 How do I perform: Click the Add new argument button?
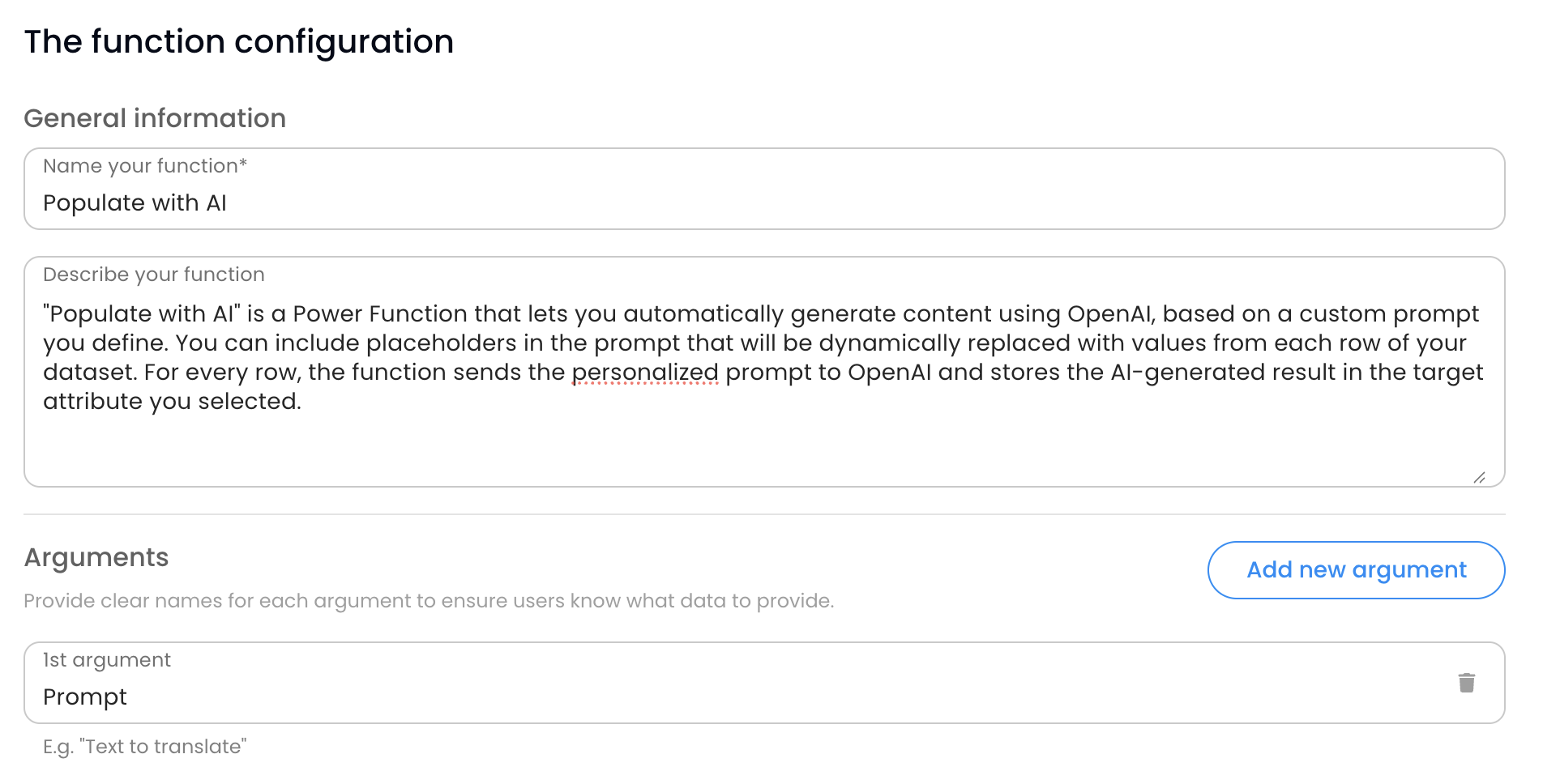[1355, 569]
